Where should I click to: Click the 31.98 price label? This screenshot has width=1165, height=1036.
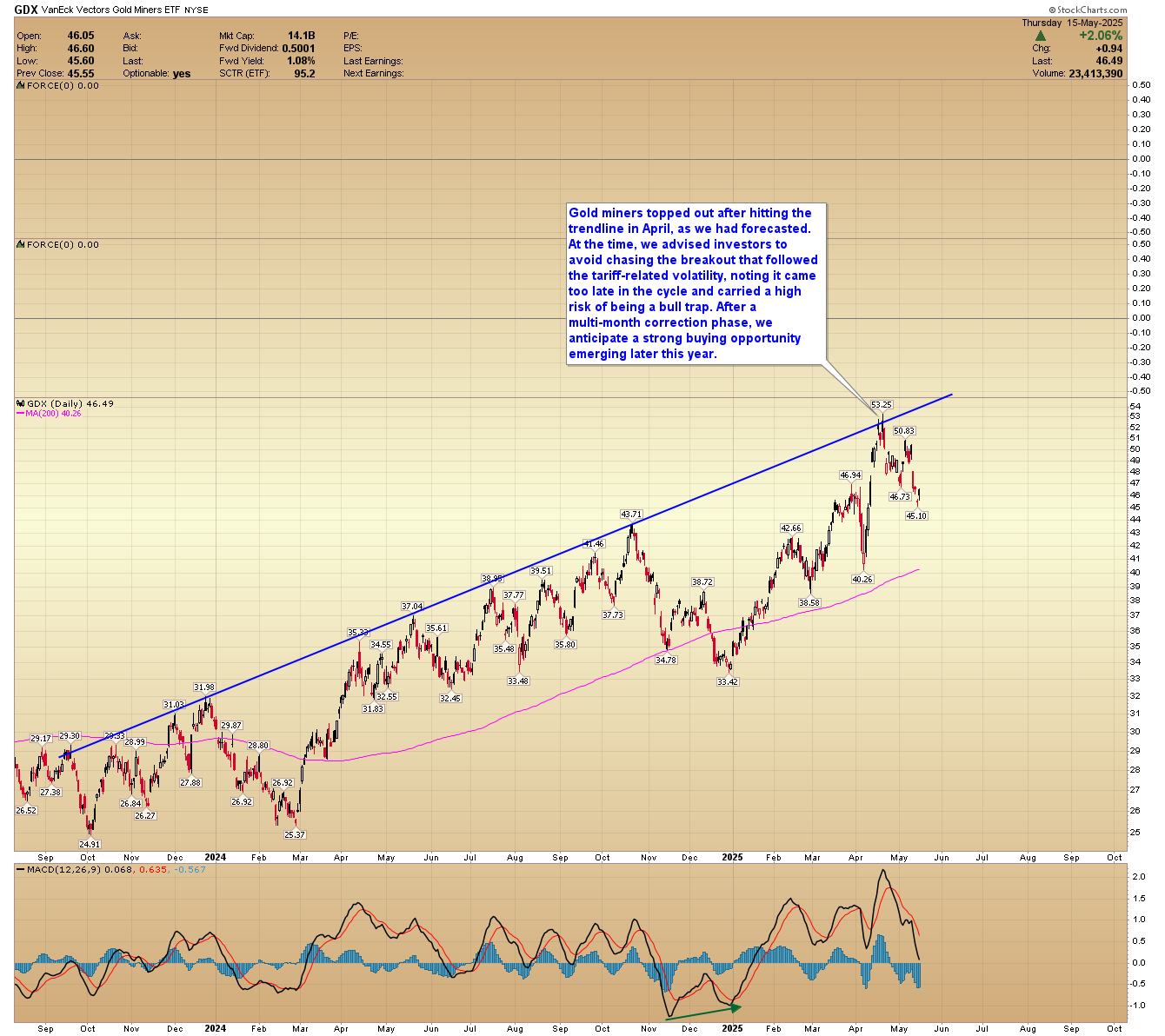coord(204,687)
